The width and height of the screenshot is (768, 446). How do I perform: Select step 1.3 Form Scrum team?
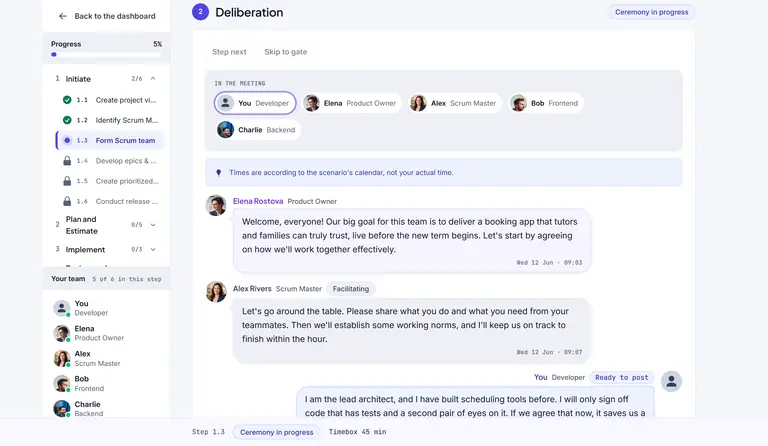tap(110, 141)
